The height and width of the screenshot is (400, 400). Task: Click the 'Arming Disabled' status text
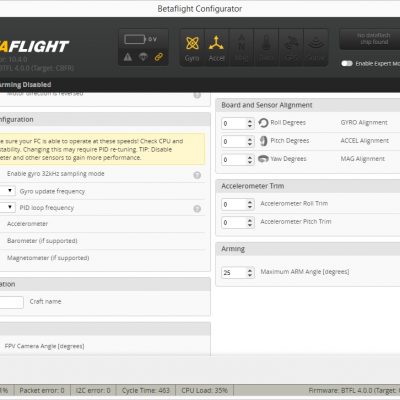(25, 85)
